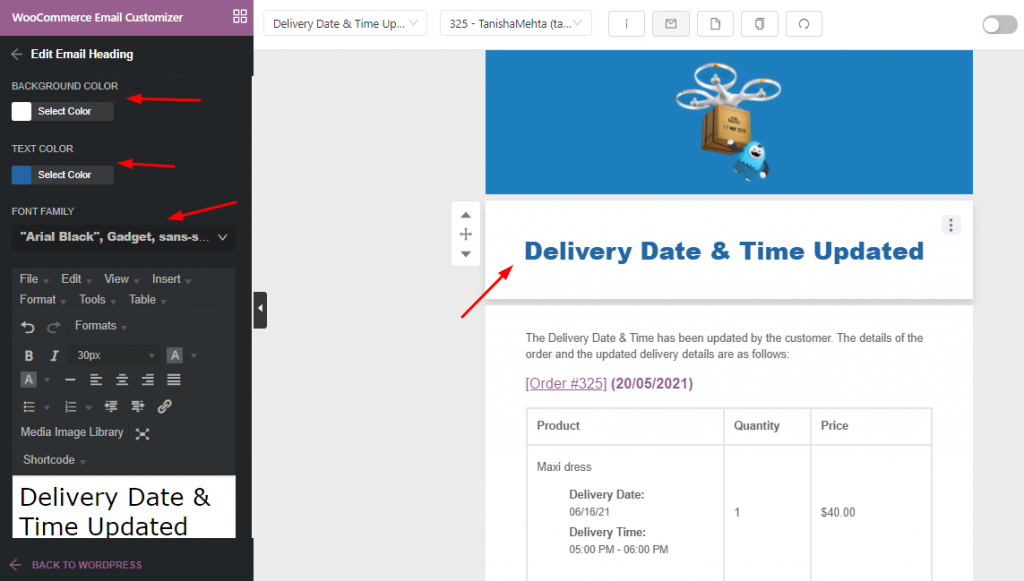Click the three-dot options on the heading block
The height and width of the screenshot is (581, 1024).
coord(950,225)
